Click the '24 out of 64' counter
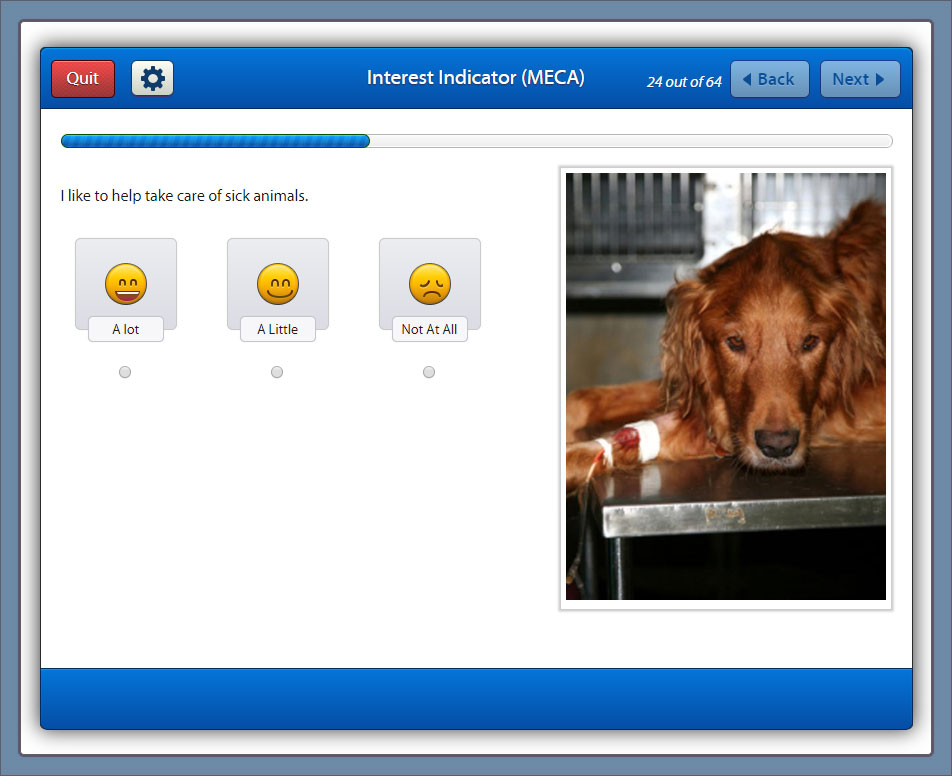The width and height of the screenshot is (952, 776). click(x=684, y=82)
